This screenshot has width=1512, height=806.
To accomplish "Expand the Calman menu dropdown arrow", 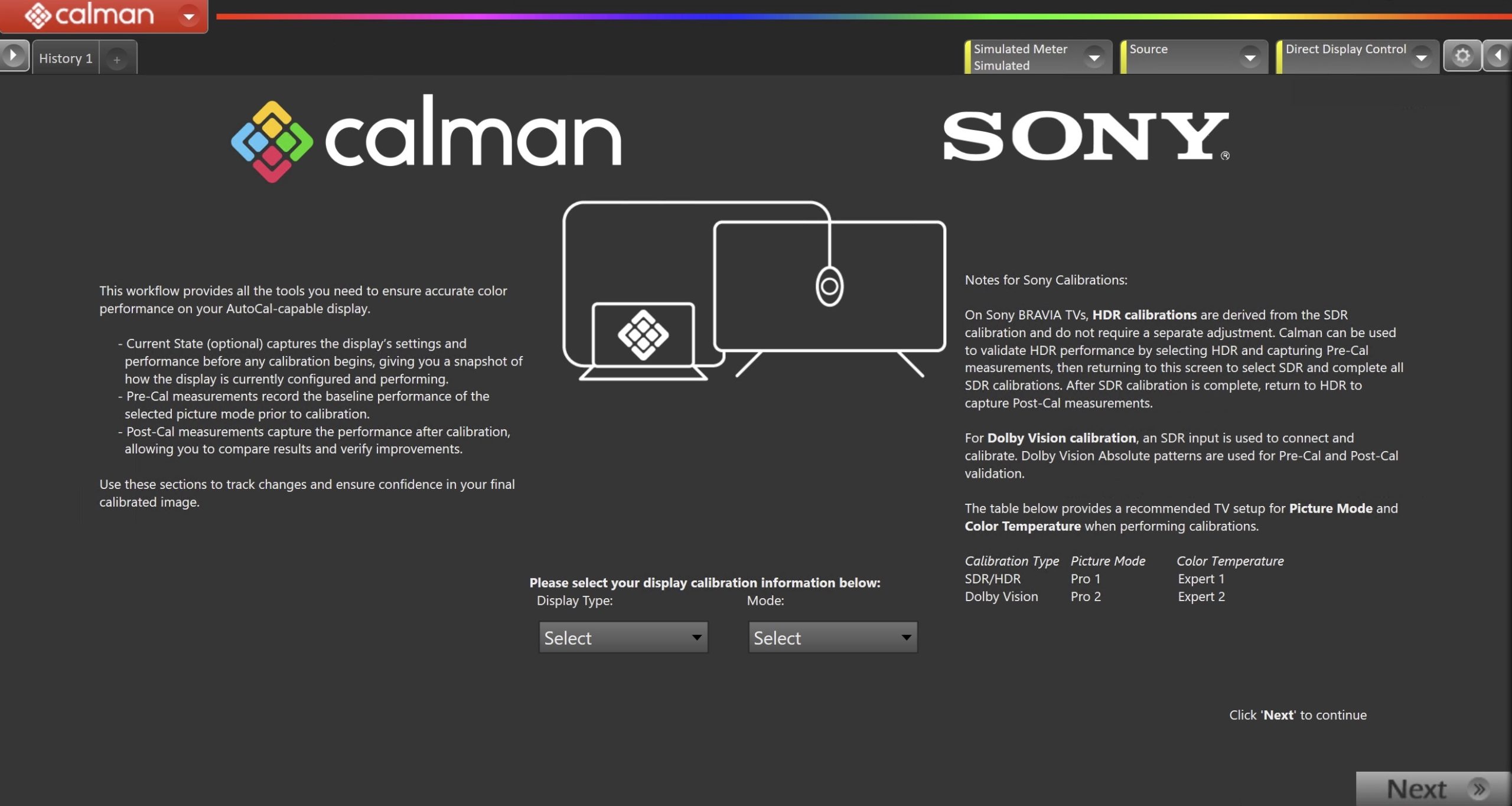I will (189, 17).
